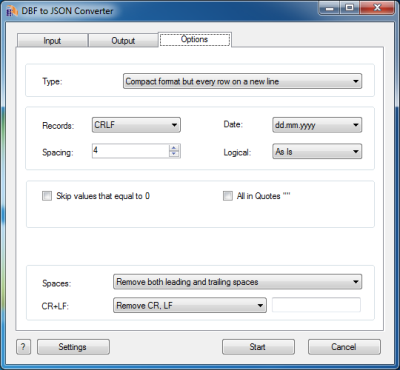Maximize the converter window

350,8
